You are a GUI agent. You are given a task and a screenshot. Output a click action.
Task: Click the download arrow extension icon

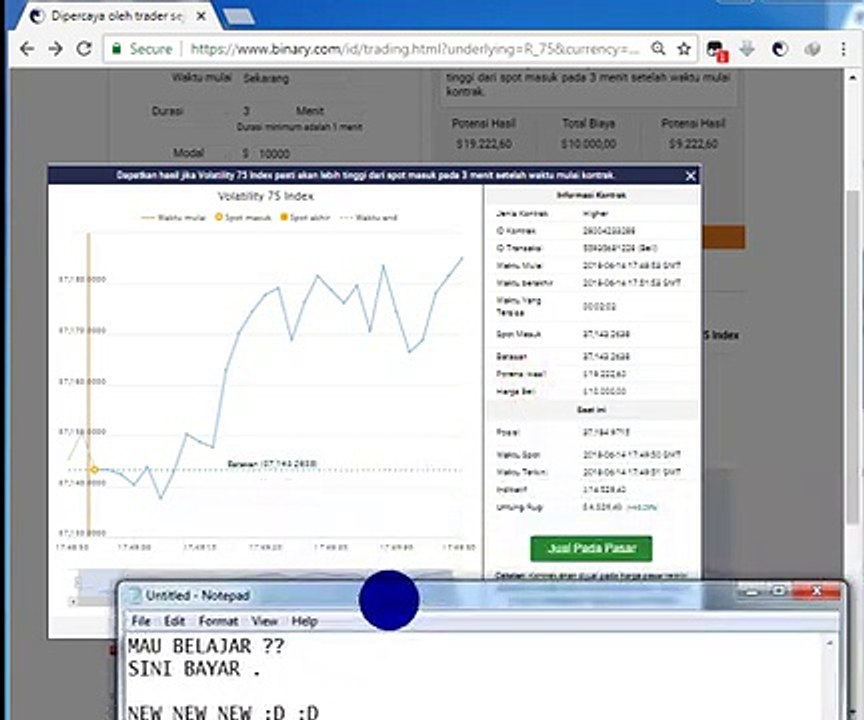click(x=747, y=49)
